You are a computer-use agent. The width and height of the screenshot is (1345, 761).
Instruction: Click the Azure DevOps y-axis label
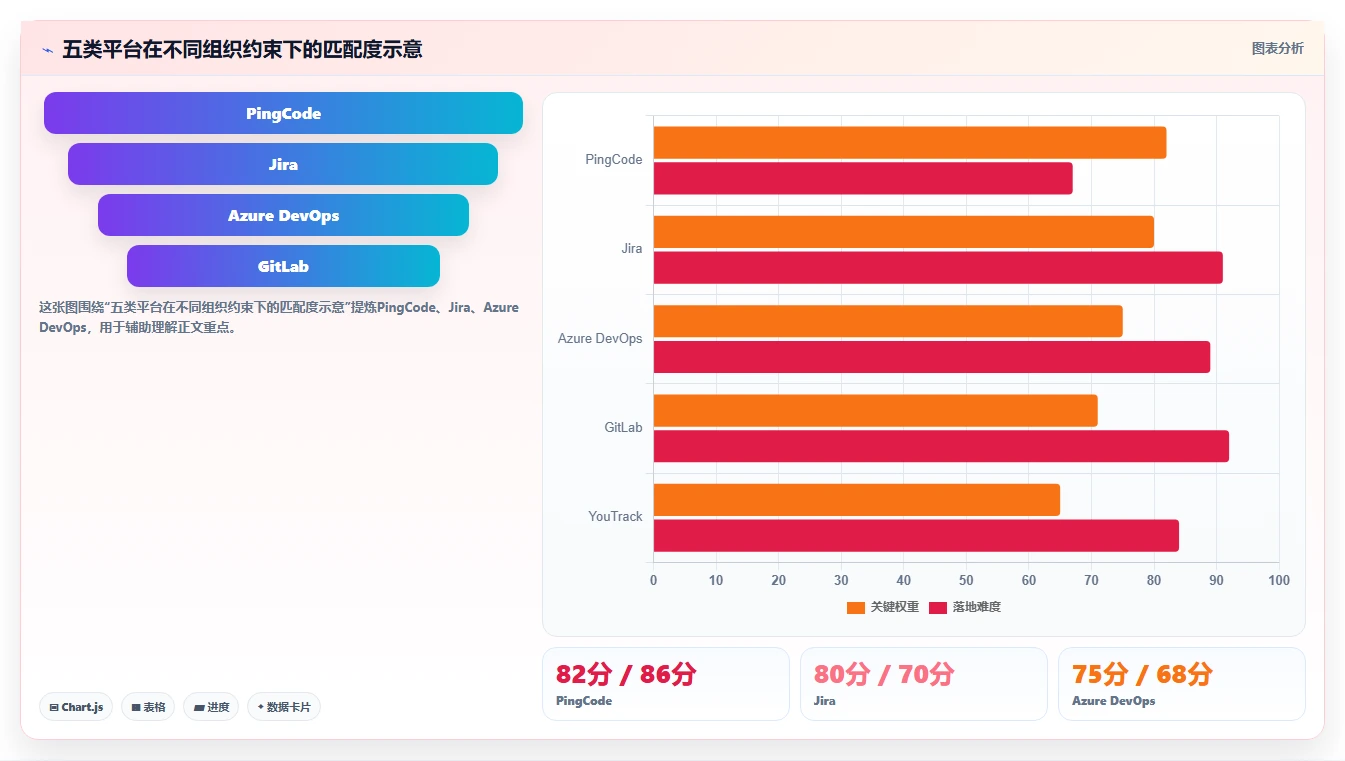(x=600, y=339)
